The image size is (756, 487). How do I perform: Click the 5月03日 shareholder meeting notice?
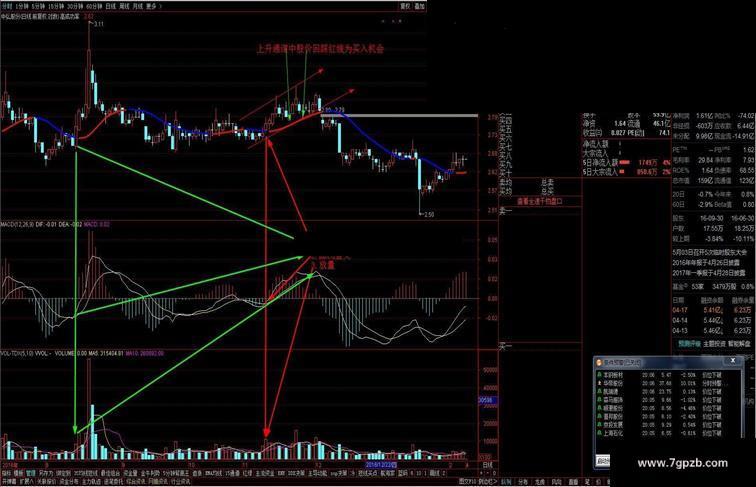710,252
